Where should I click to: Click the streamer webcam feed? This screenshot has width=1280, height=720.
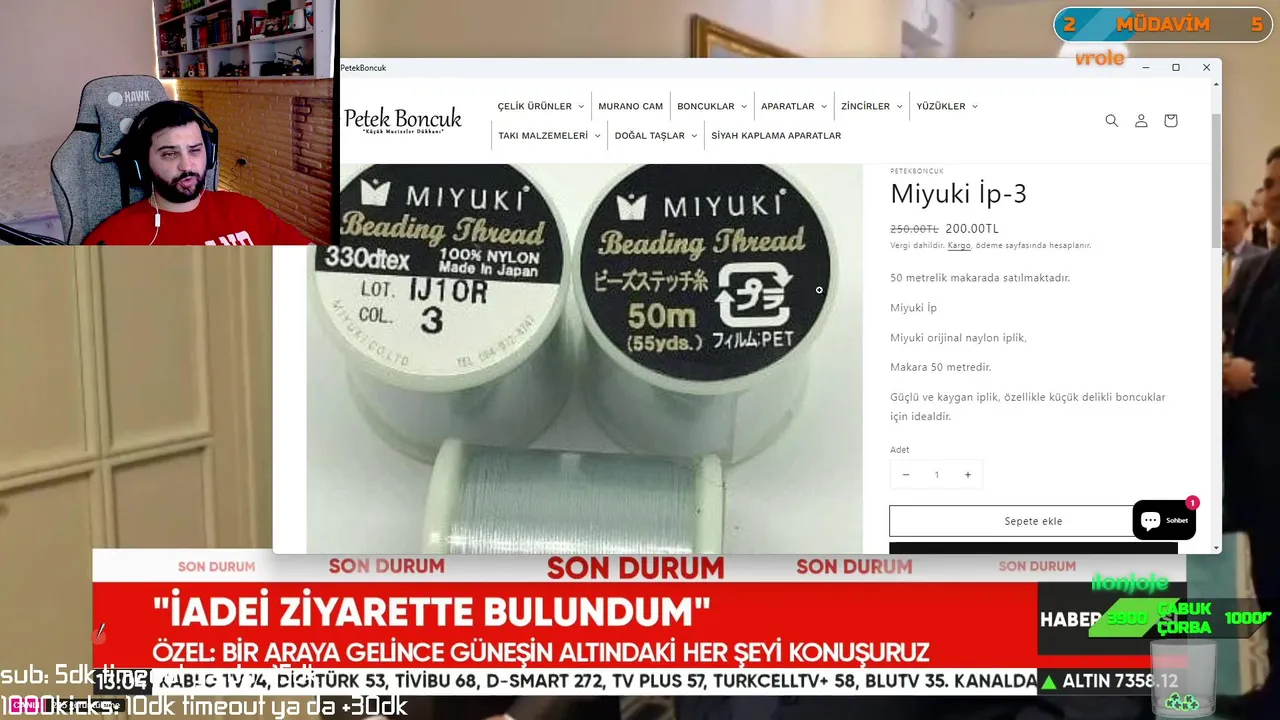pos(168,122)
